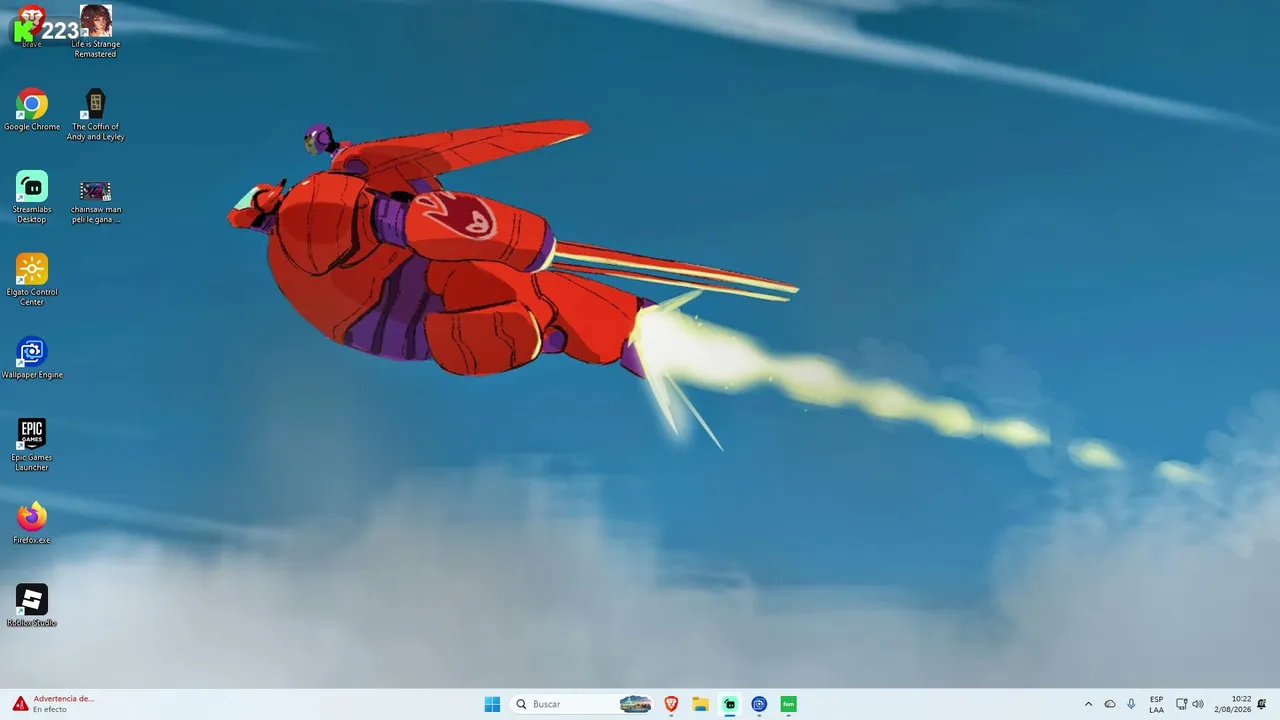Open the 'Advertencia de...' taskbar widget
The height and width of the screenshot is (720, 1280).
pos(54,704)
